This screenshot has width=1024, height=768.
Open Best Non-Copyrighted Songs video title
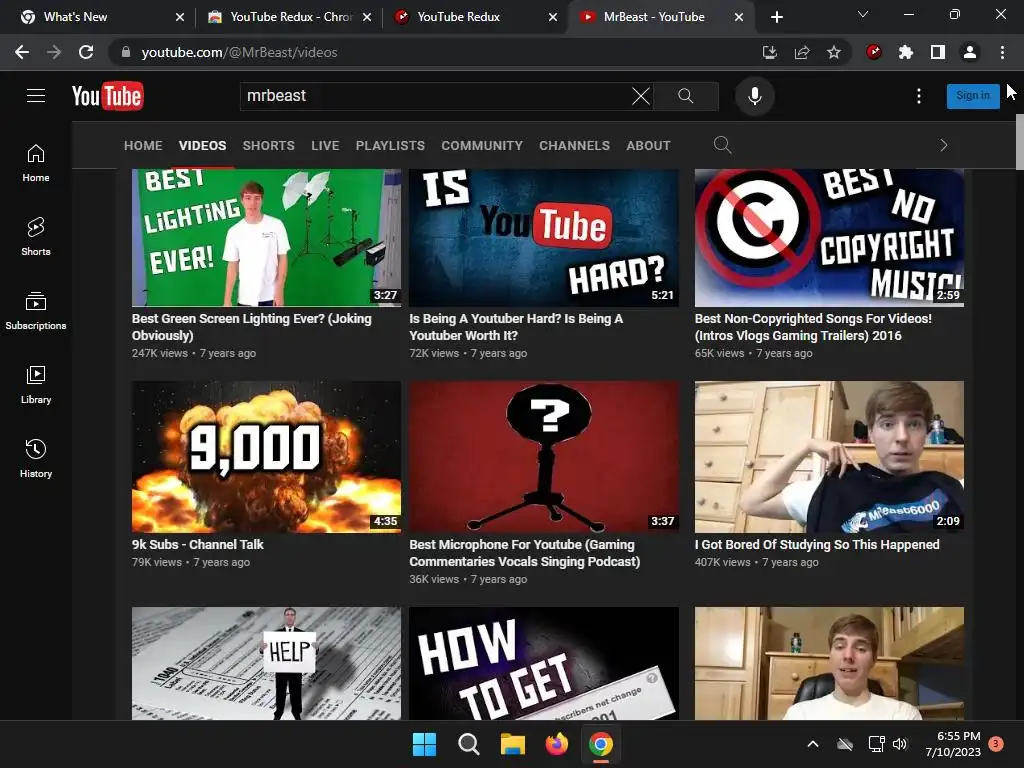tap(813, 327)
